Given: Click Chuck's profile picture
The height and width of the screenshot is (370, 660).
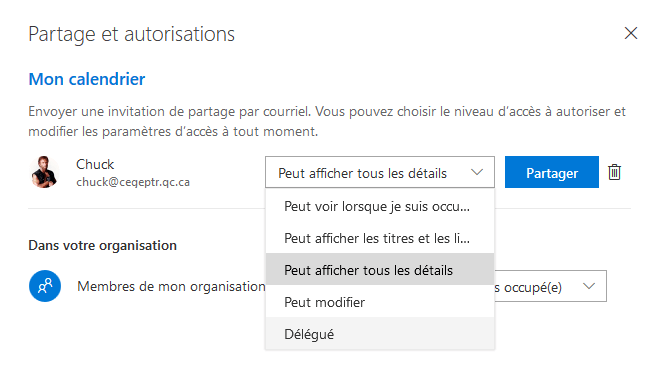Looking at the screenshot, I should coord(45,172).
